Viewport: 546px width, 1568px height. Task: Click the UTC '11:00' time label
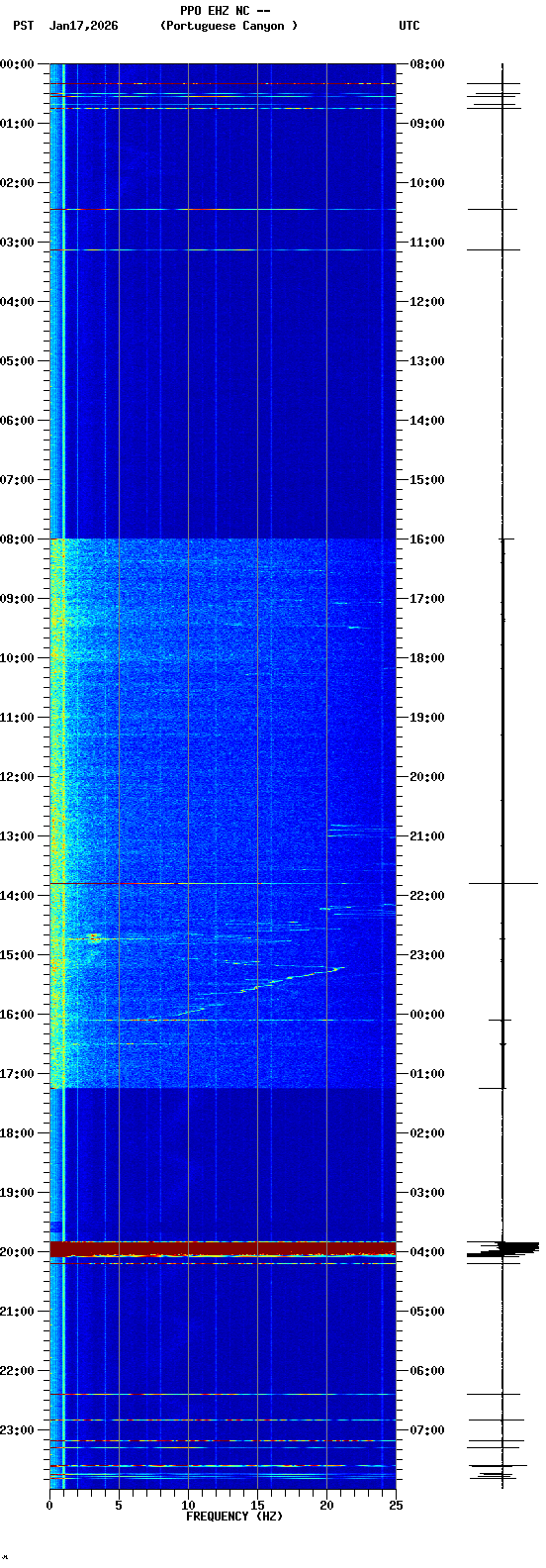427,243
